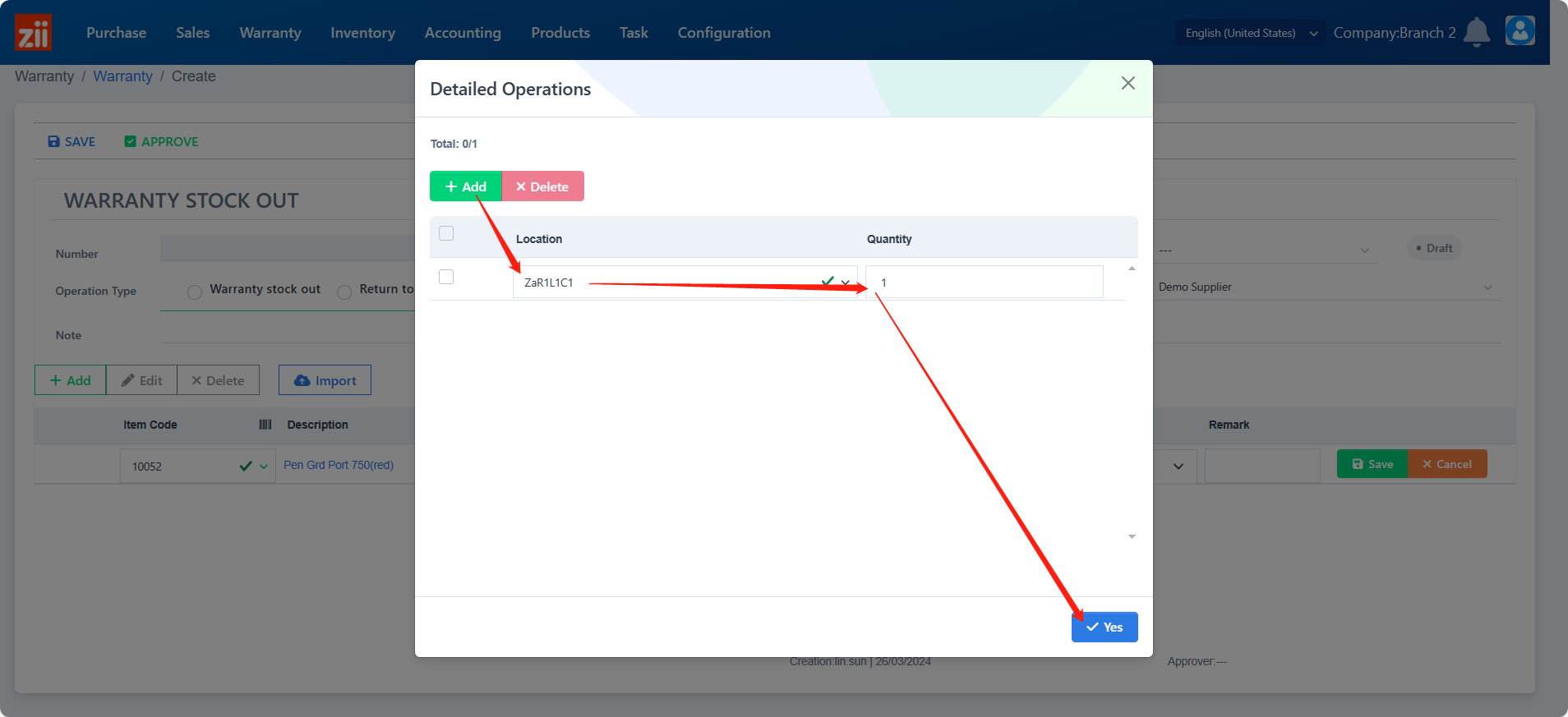Open the Inventory menu
The image size is (1568, 717).
coord(362,33)
